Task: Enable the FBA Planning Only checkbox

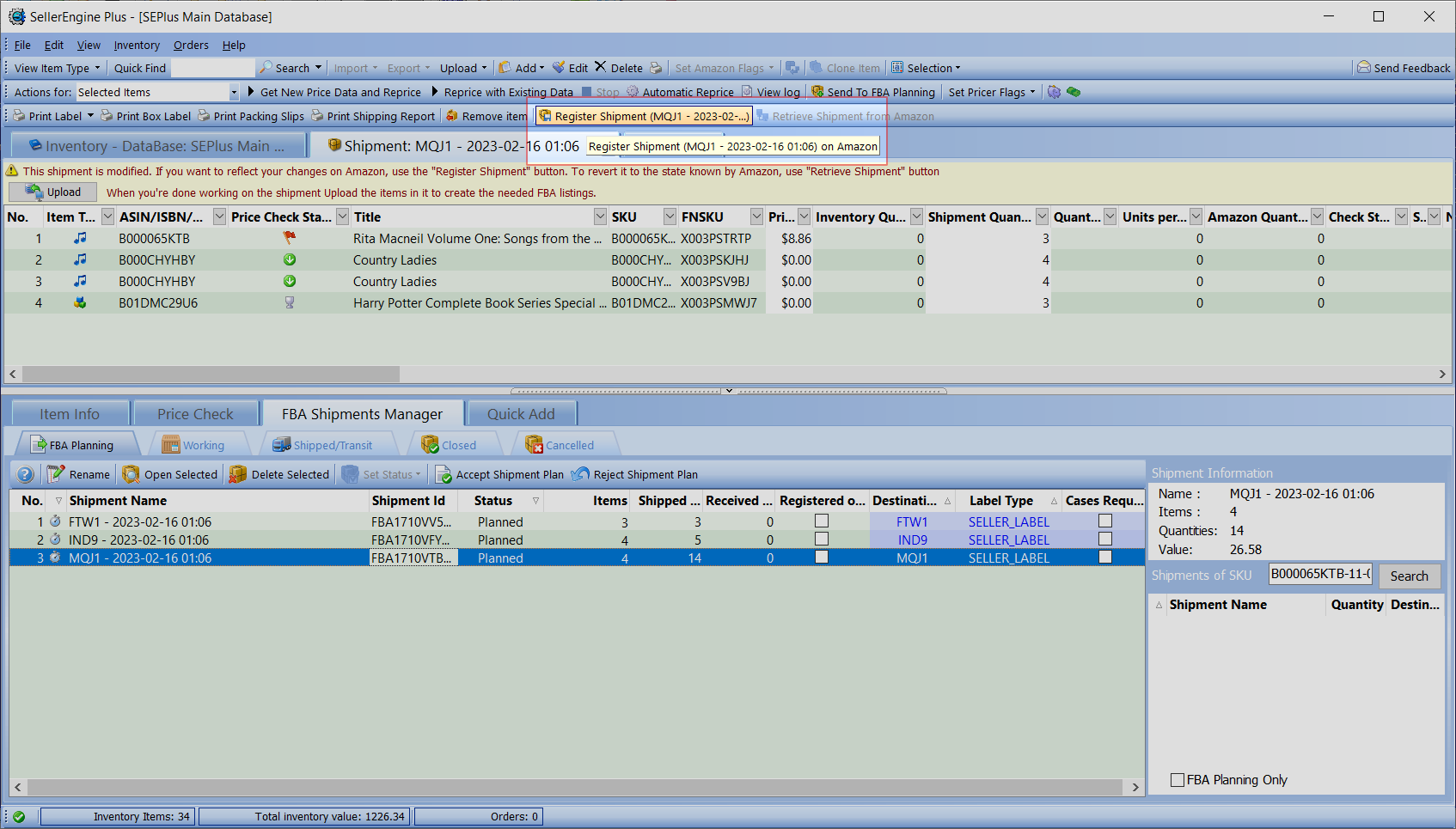Action: (x=1178, y=780)
